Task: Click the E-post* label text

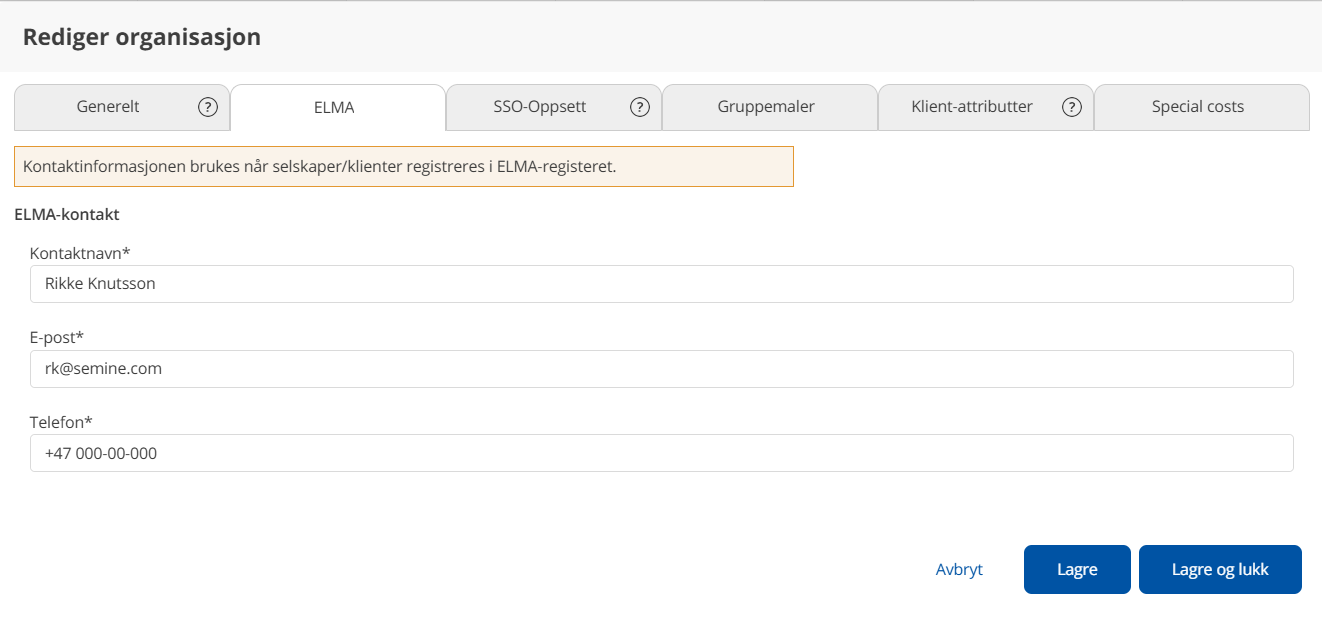Action: [x=56, y=337]
